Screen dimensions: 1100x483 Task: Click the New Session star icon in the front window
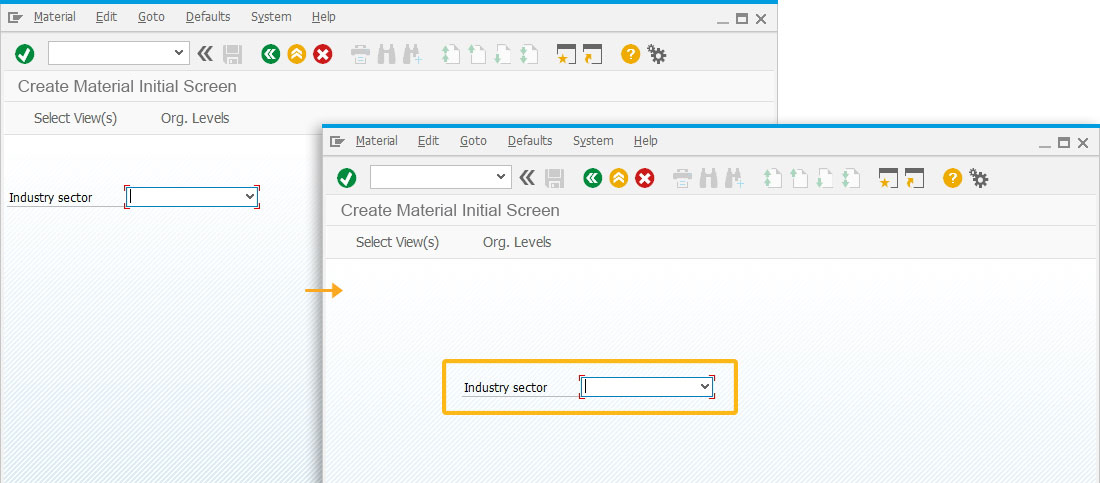click(888, 178)
